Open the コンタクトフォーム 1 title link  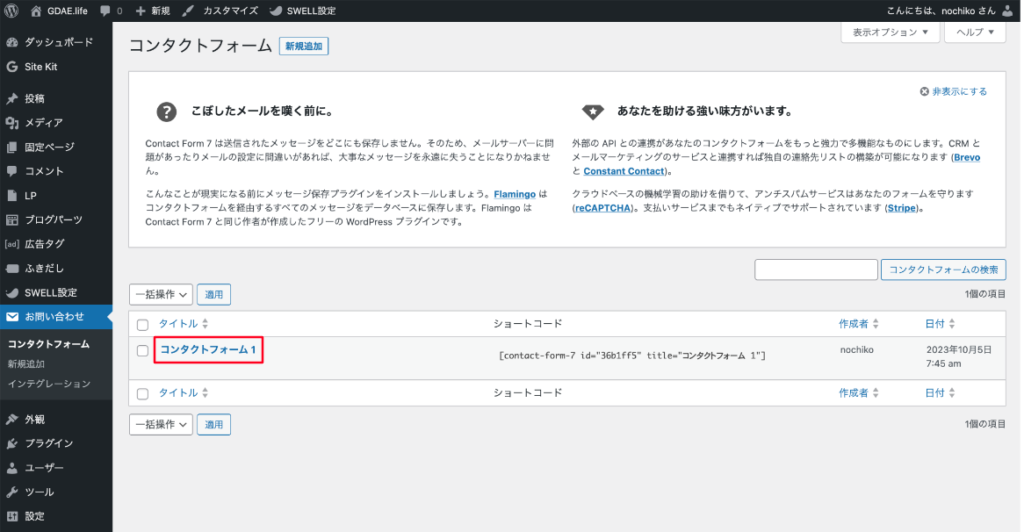(x=209, y=349)
